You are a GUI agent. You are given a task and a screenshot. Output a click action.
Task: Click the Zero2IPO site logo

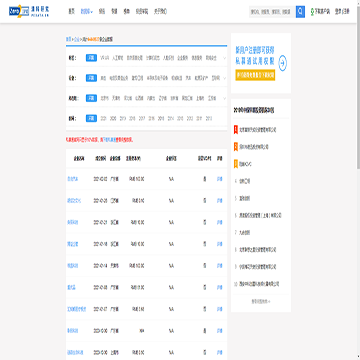coord(29,11)
